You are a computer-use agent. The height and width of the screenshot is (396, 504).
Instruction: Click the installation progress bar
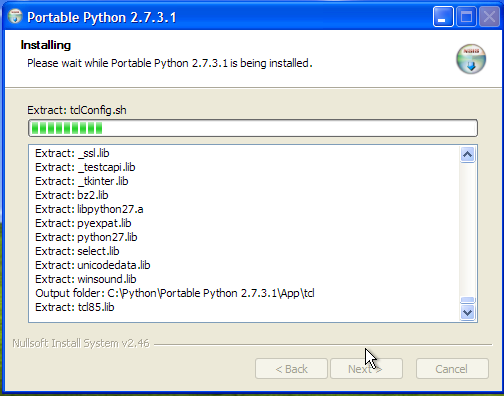253,128
